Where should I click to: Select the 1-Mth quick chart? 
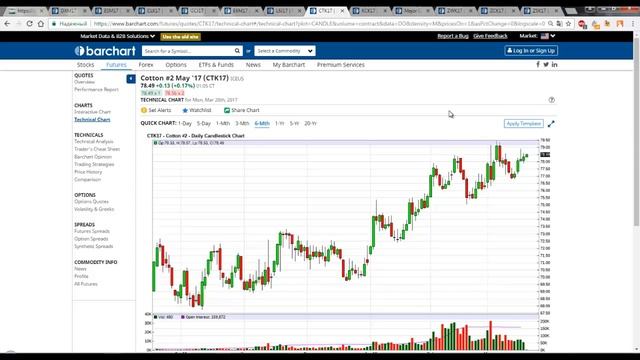[x=223, y=123]
